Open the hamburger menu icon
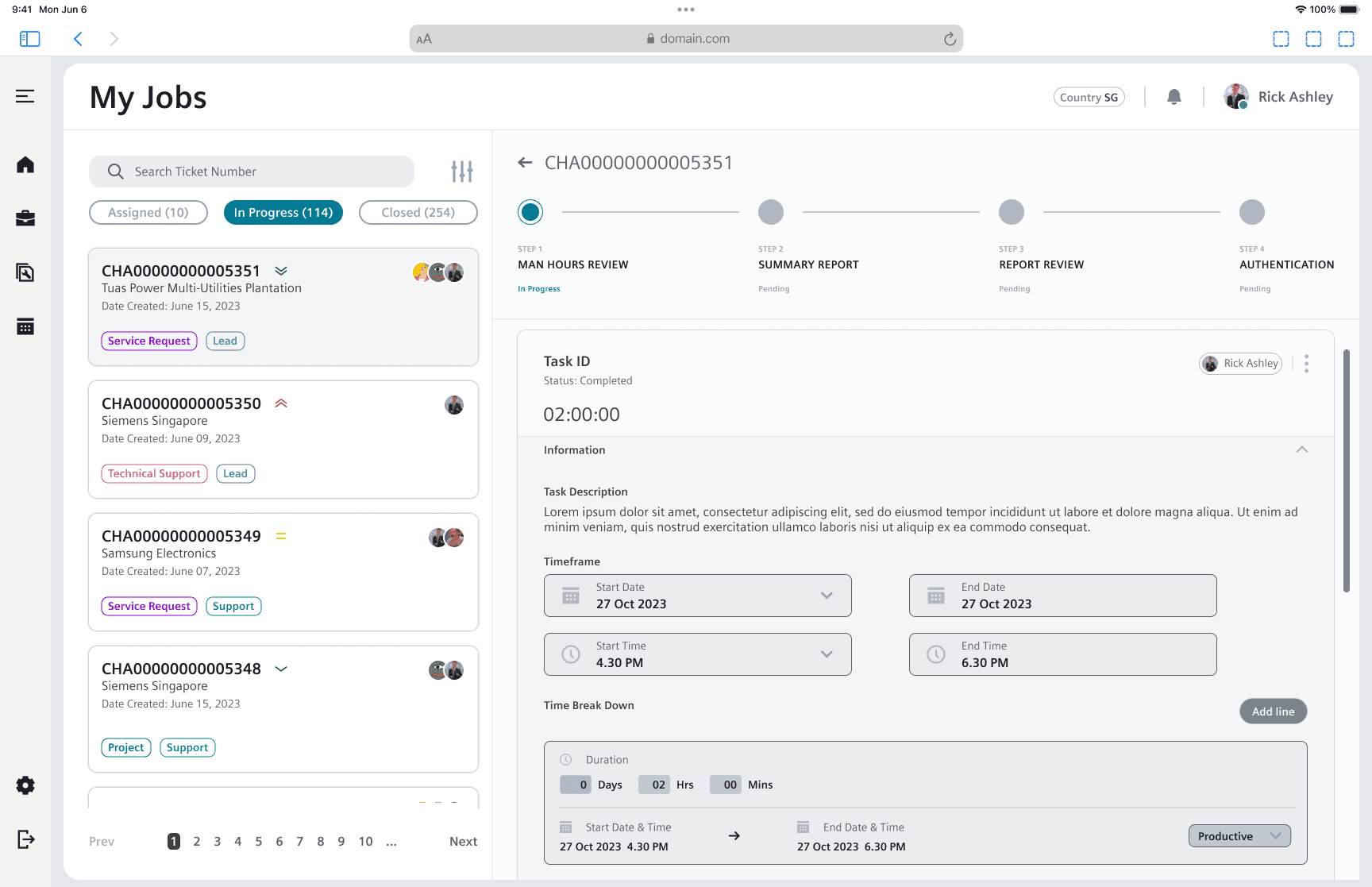This screenshot has width=1372, height=887. click(25, 96)
